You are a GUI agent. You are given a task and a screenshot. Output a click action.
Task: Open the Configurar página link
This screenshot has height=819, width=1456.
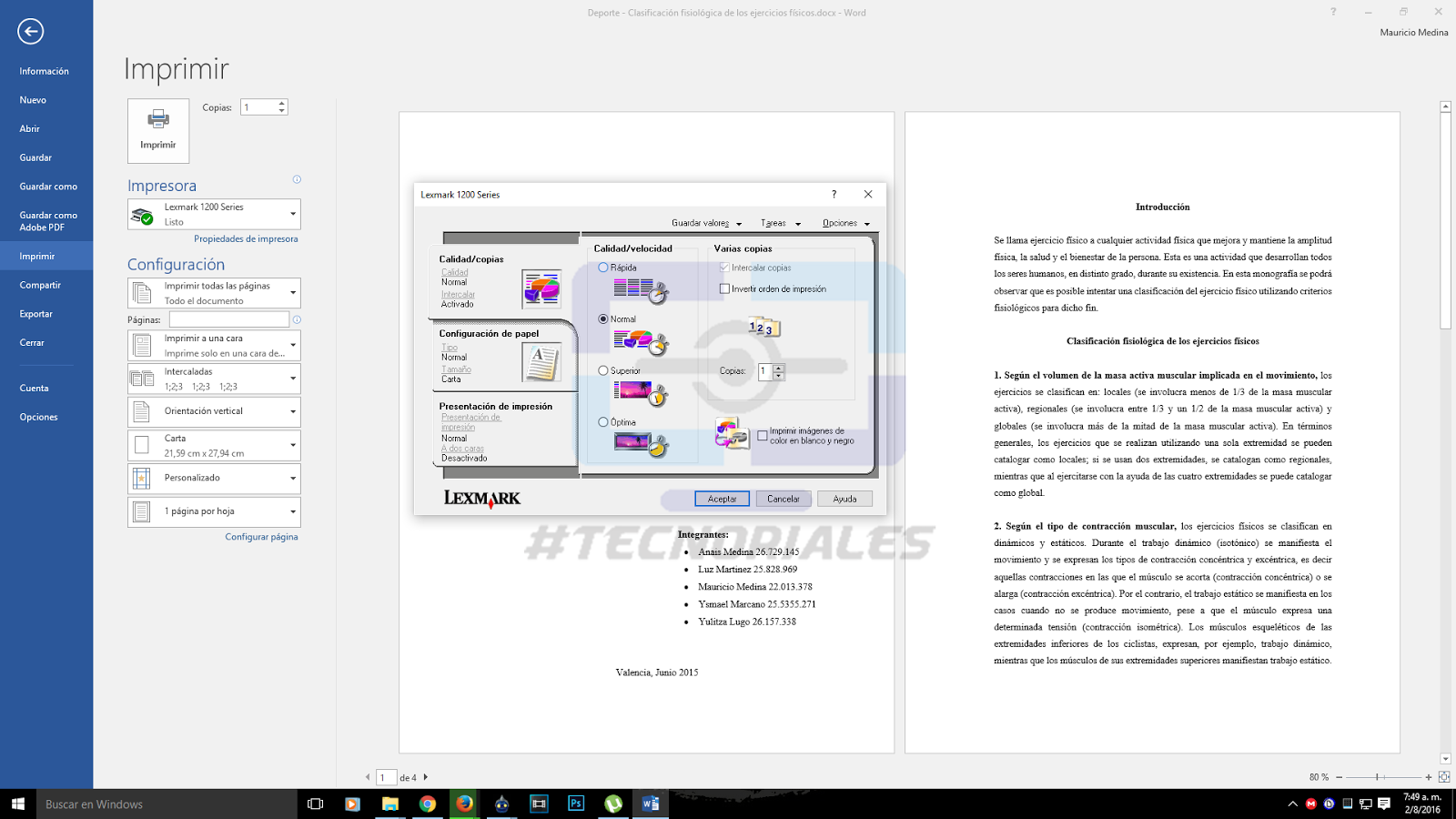pyautogui.click(x=262, y=537)
